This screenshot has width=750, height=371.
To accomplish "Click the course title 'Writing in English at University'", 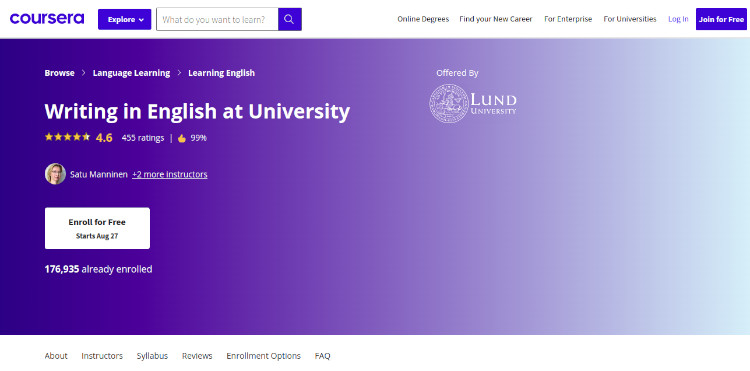I will (197, 111).
